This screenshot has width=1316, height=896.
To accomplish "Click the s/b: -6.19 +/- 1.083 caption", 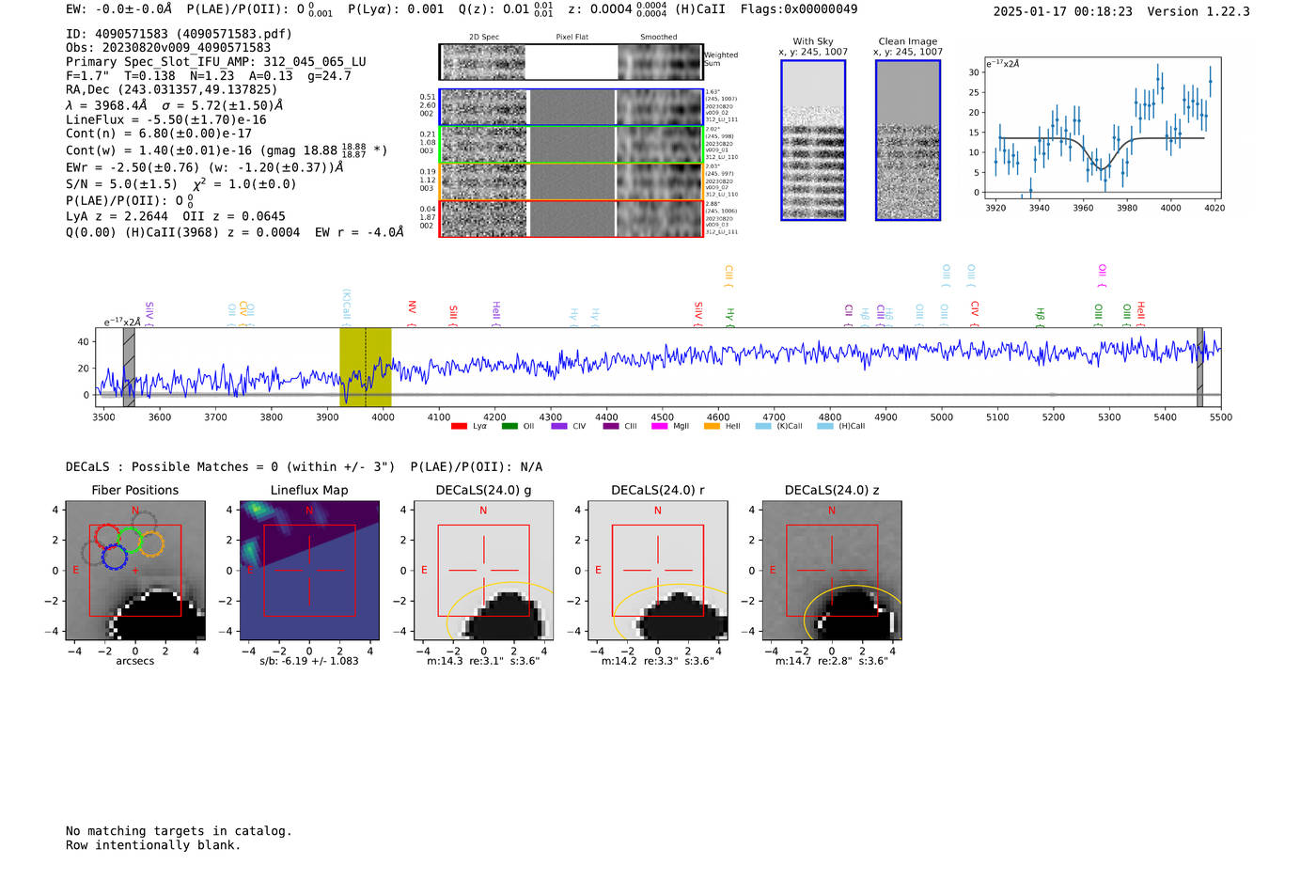I will (309, 661).
